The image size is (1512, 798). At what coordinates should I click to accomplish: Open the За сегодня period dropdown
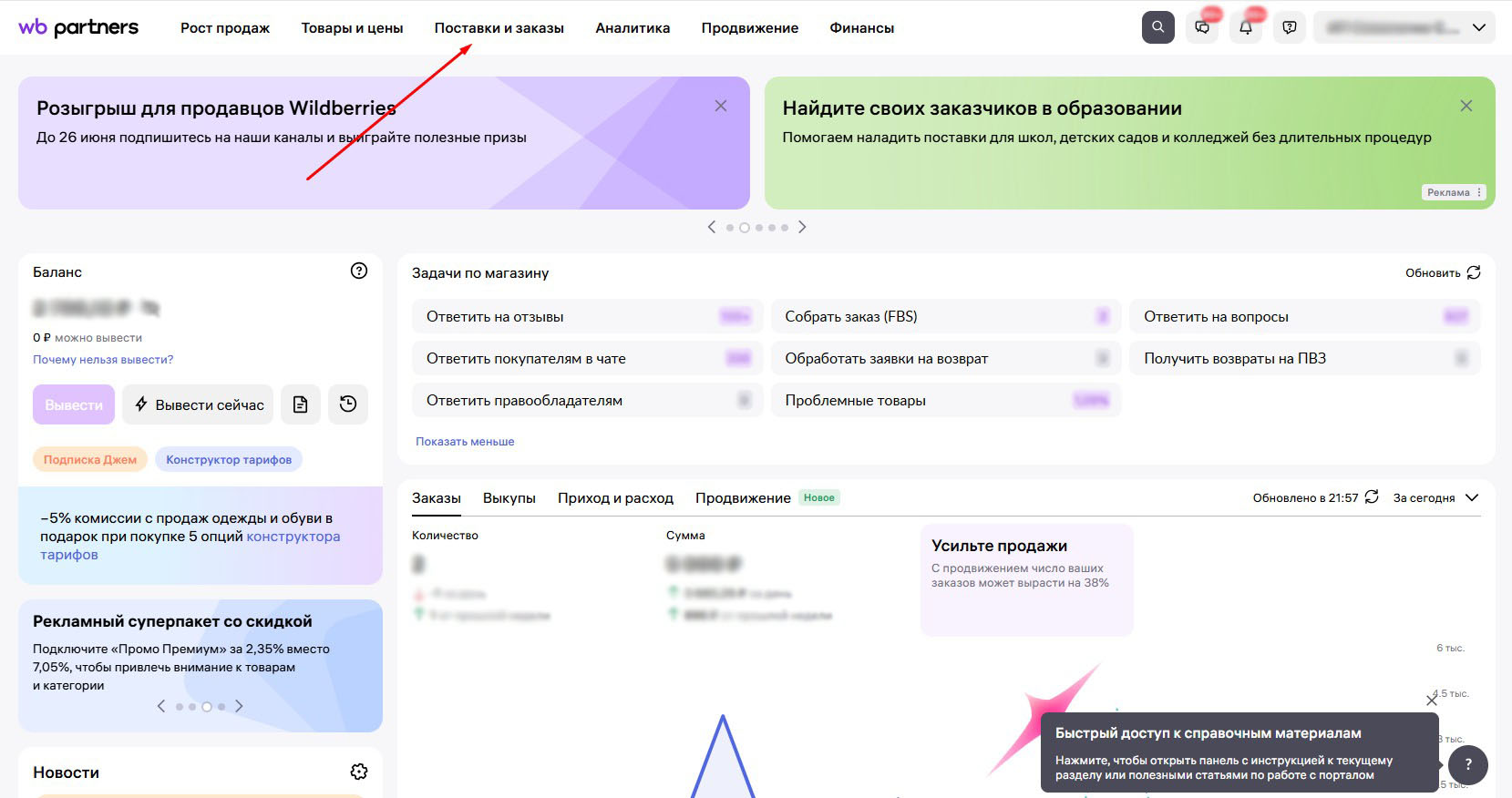pyautogui.click(x=1435, y=497)
